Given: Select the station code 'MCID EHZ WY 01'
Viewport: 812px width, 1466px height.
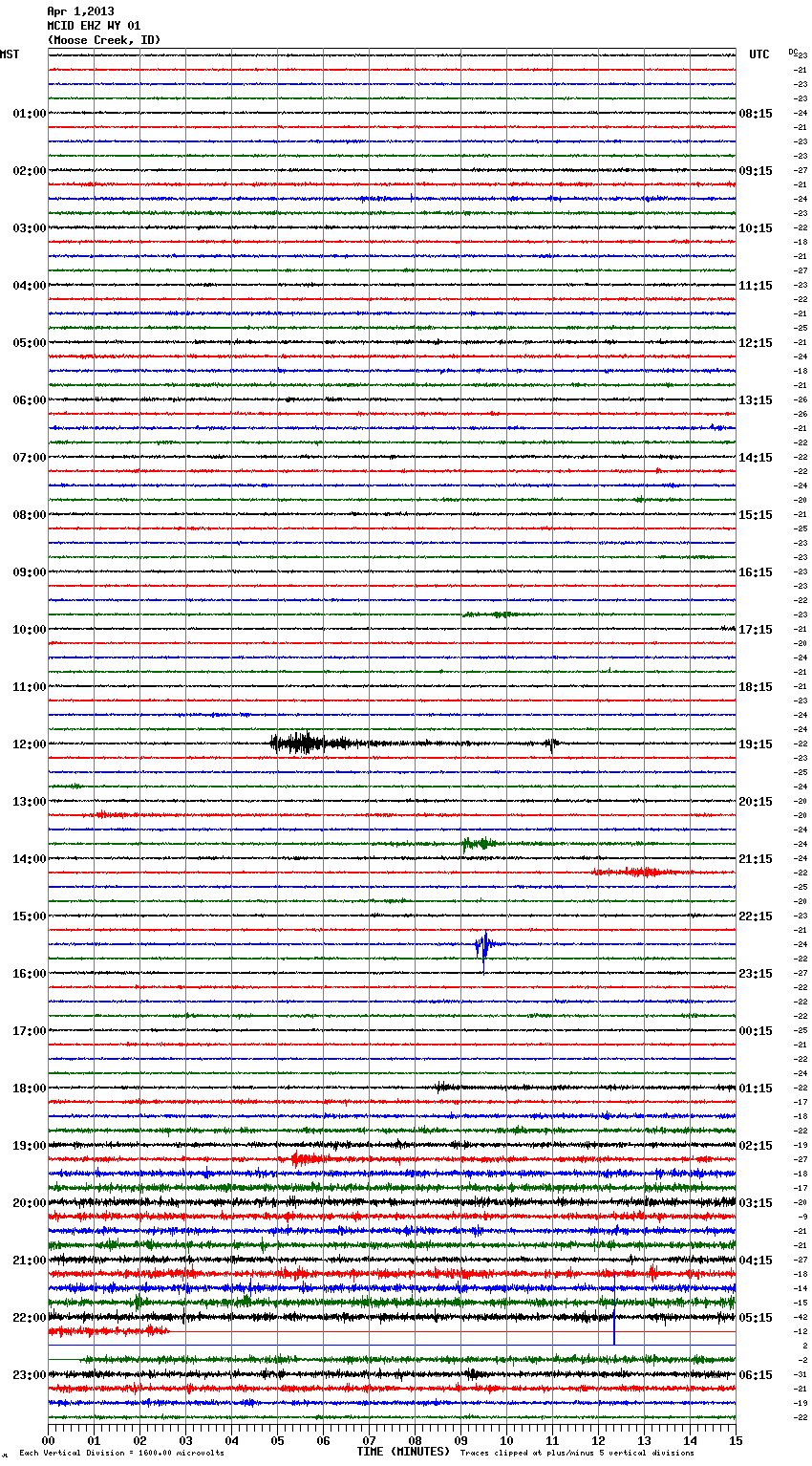Looking at the screenshot, I should (94, 26).
